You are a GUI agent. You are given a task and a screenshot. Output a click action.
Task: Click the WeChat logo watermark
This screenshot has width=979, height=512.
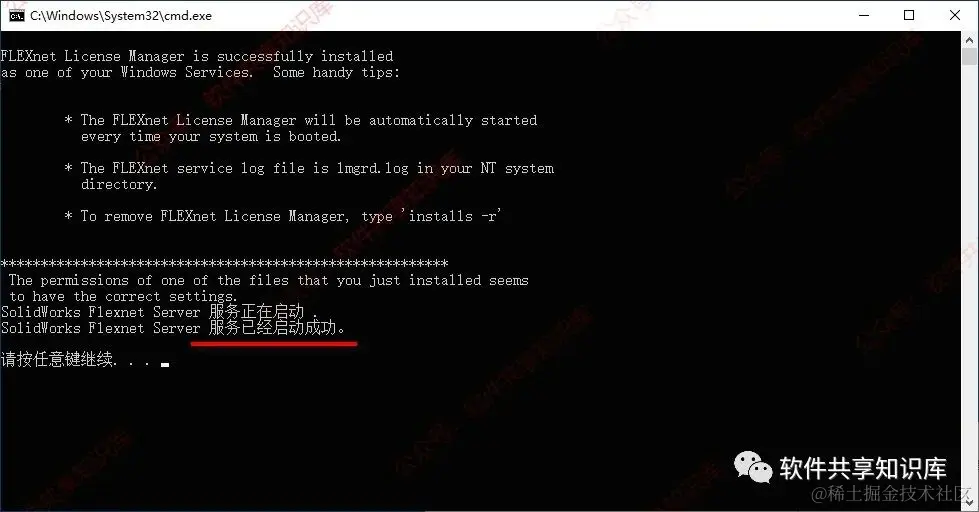[753, 467]
